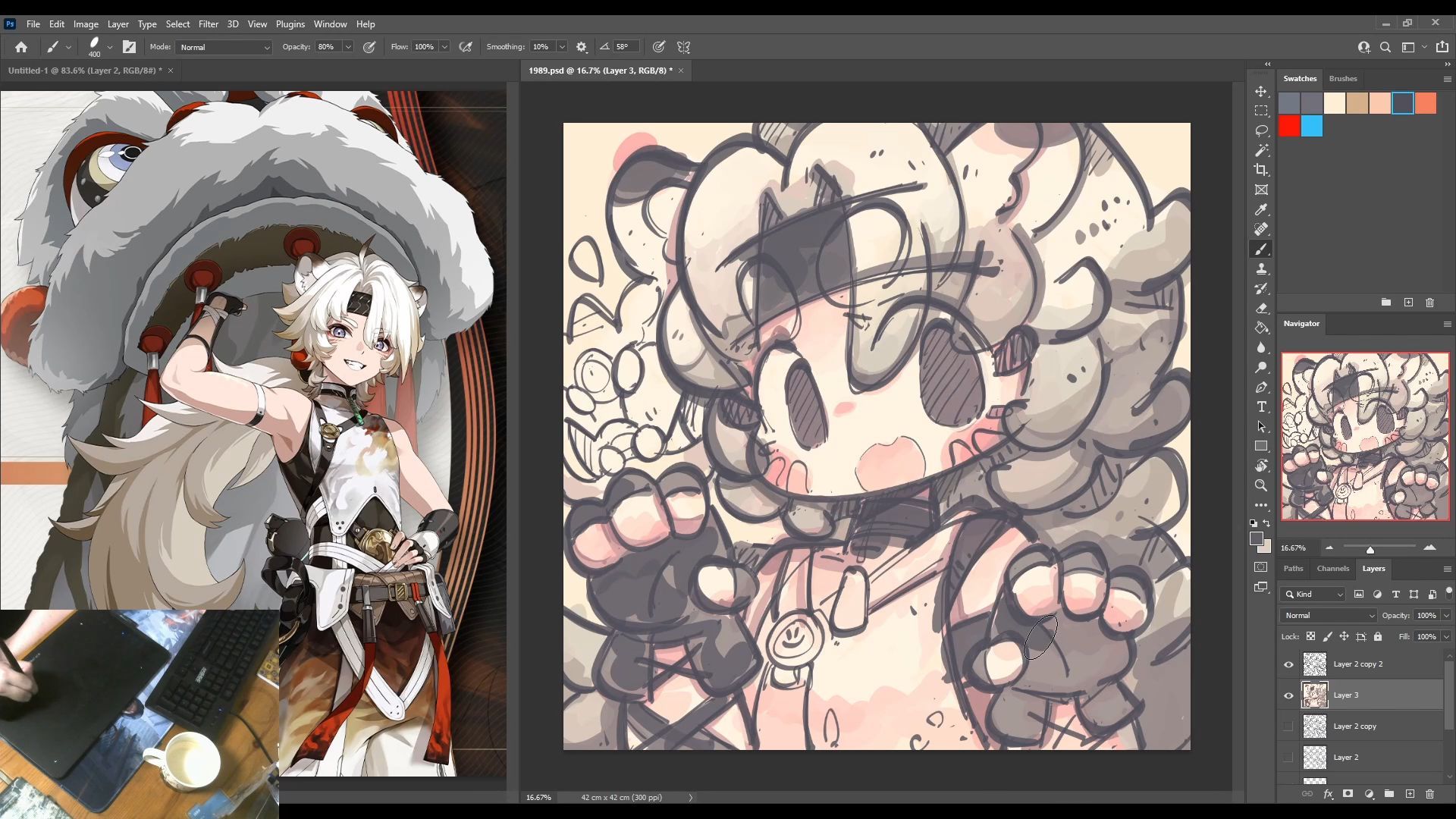Select the Pen tool
Screen dimensions: 1456x819
click(1261, 387)
